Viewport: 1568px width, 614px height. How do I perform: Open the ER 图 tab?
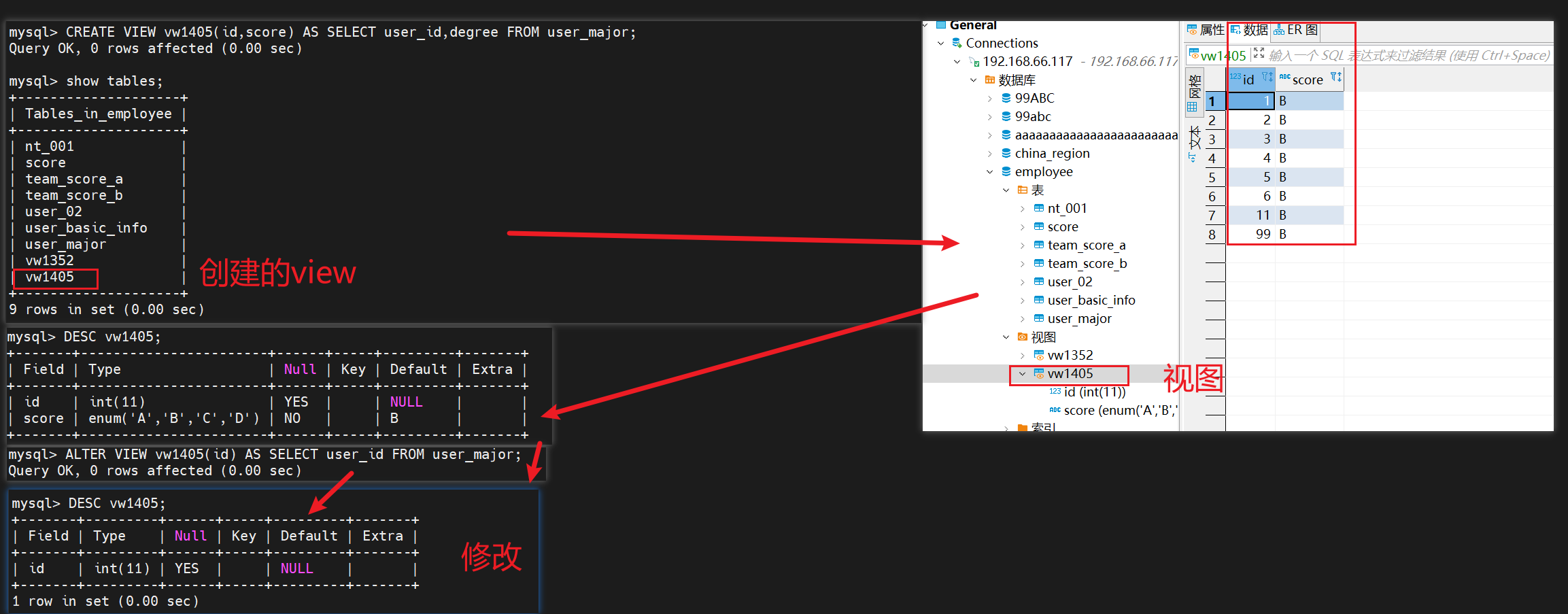pyautogui.click(x=1296, y=30)
